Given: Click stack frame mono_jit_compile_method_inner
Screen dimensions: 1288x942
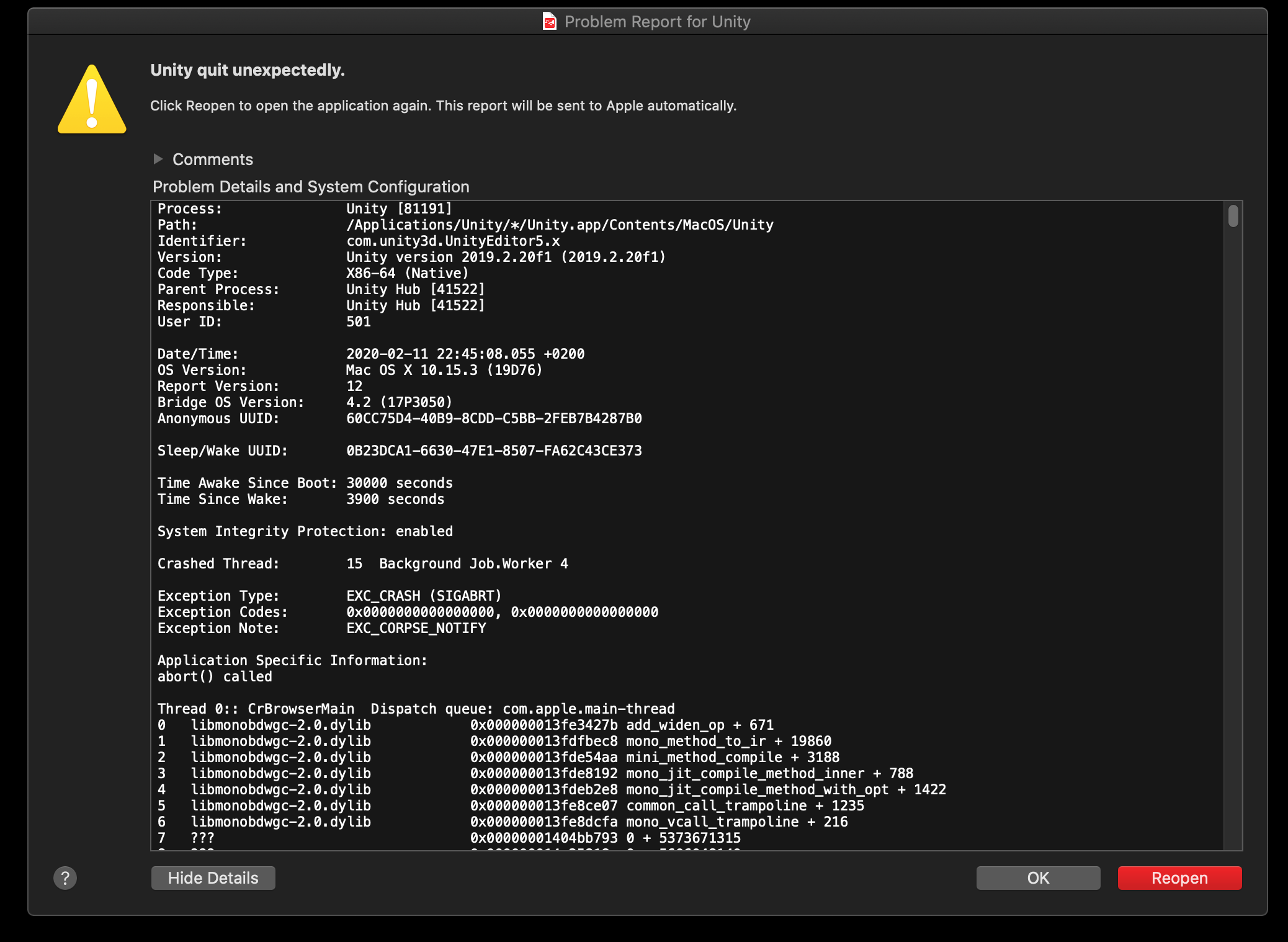Looking at the screenshot, I should (x=535, y=773).
